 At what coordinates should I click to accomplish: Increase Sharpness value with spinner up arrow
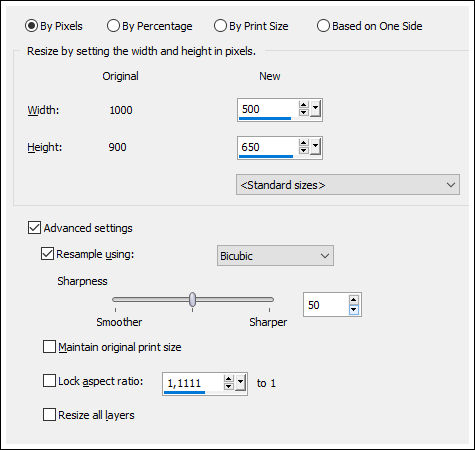point(354,300)
